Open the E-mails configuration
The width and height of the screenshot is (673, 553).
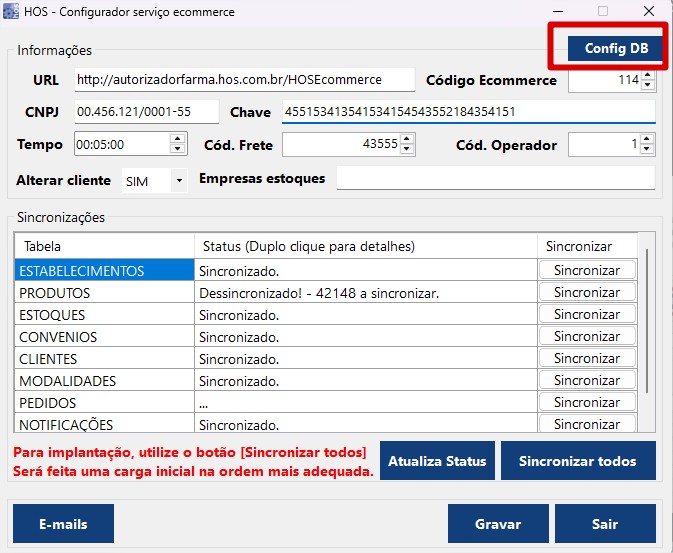[63, 523]
